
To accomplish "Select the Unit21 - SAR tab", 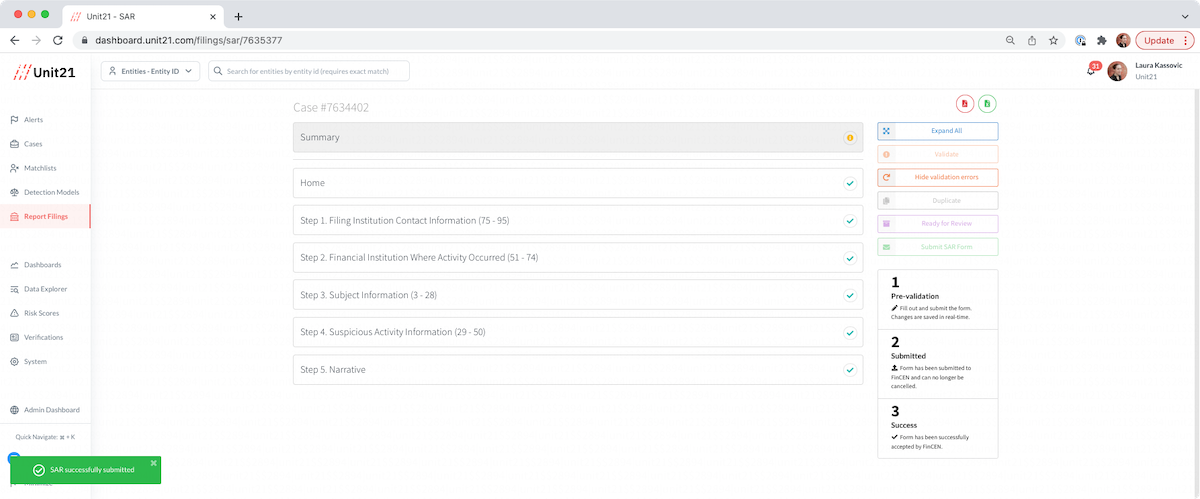I will pos(143,17).
